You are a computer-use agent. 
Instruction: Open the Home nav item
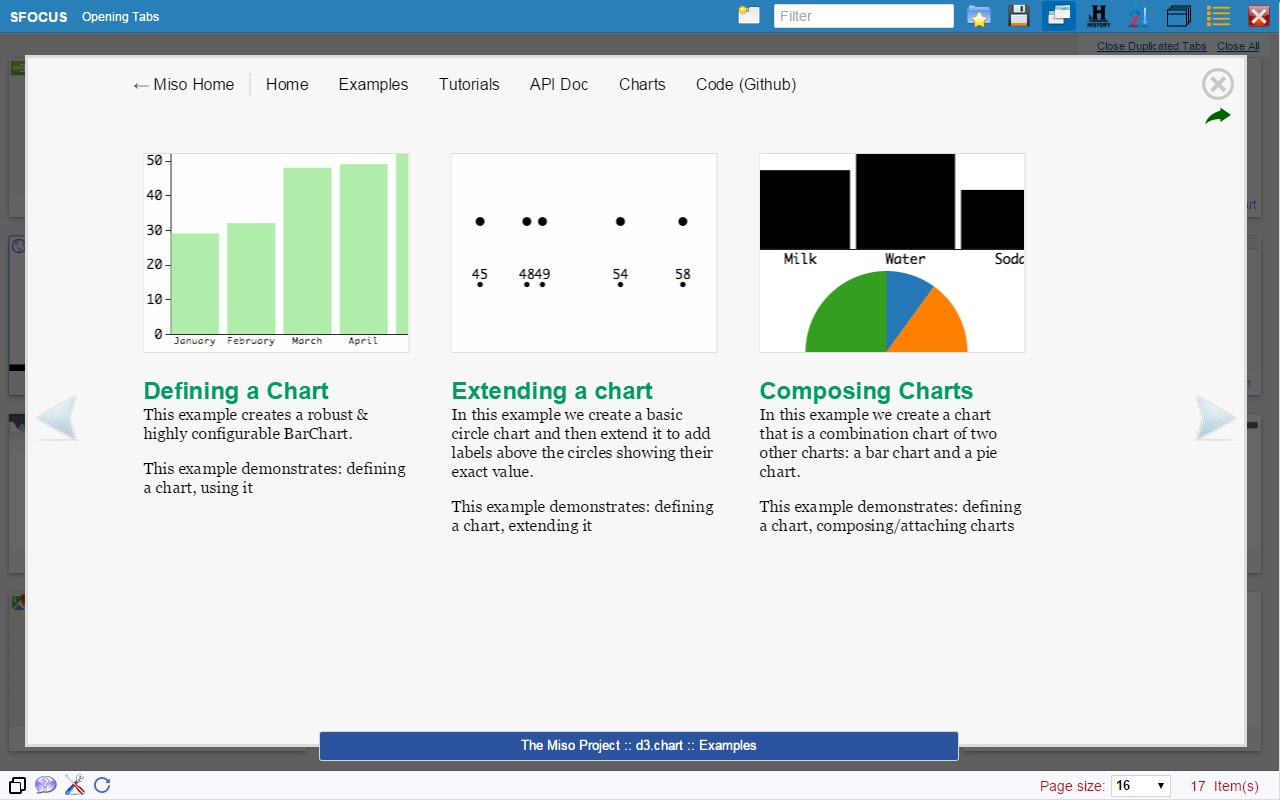click(x=287, y=85)
